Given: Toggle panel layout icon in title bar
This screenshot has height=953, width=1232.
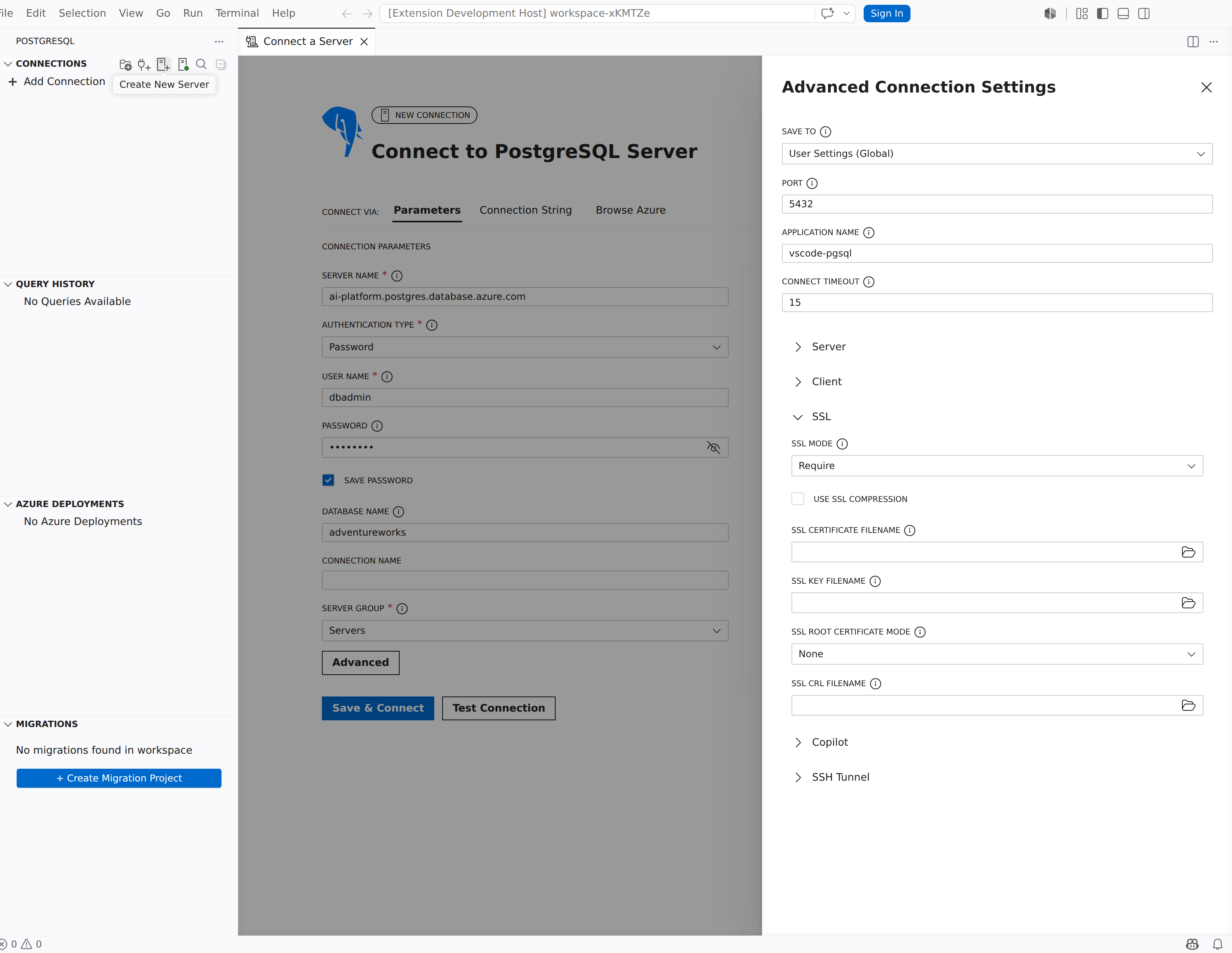Looking at the screenshot, I should [1123, 14].
